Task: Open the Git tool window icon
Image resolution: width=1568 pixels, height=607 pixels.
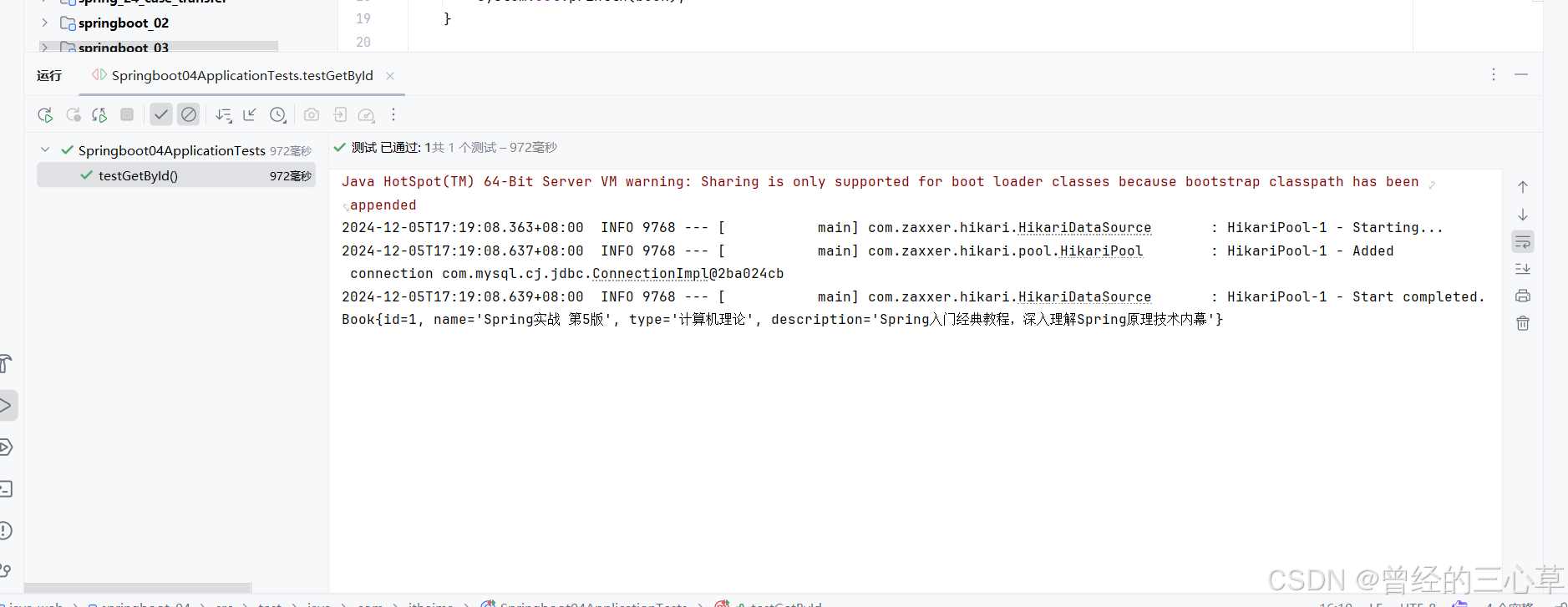Action: [6, 572]
